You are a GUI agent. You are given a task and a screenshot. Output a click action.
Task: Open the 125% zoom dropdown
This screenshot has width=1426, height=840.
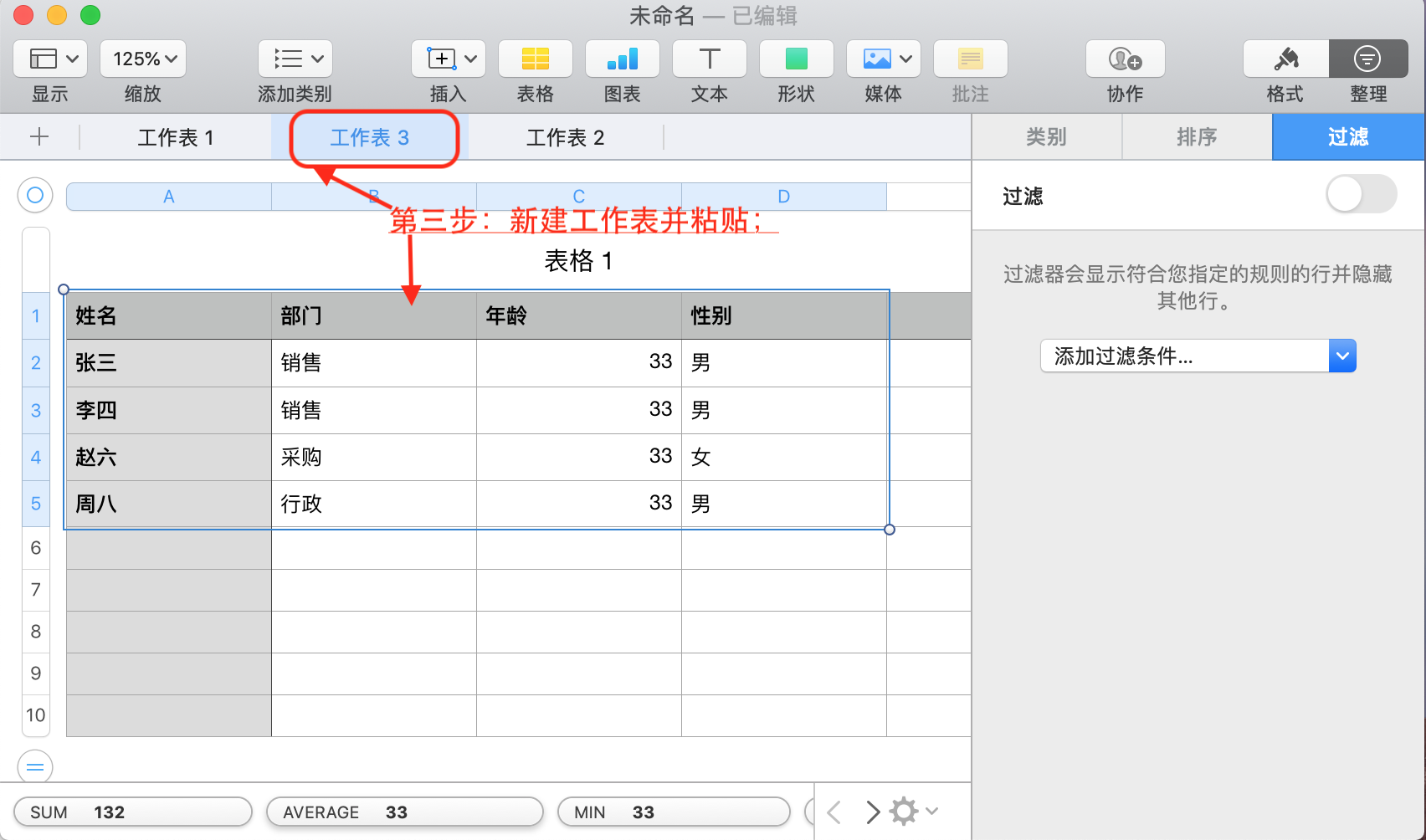tap(143, 59)
